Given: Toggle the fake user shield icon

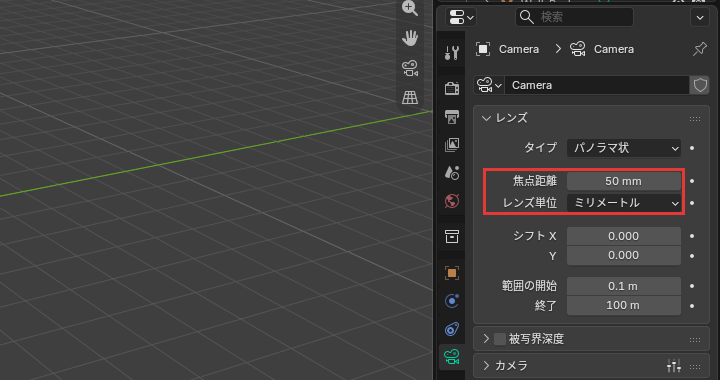Looking at the screenshot, I should pos(700,85).
